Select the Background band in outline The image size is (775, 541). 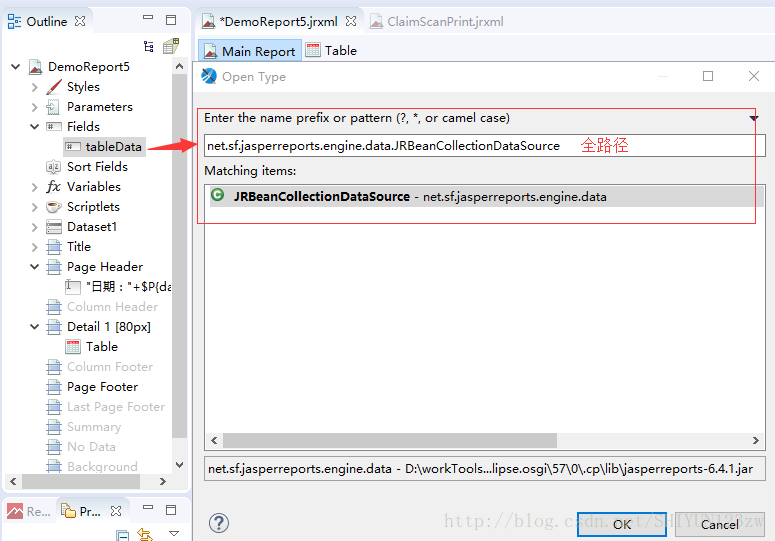[x=92, y=466]
